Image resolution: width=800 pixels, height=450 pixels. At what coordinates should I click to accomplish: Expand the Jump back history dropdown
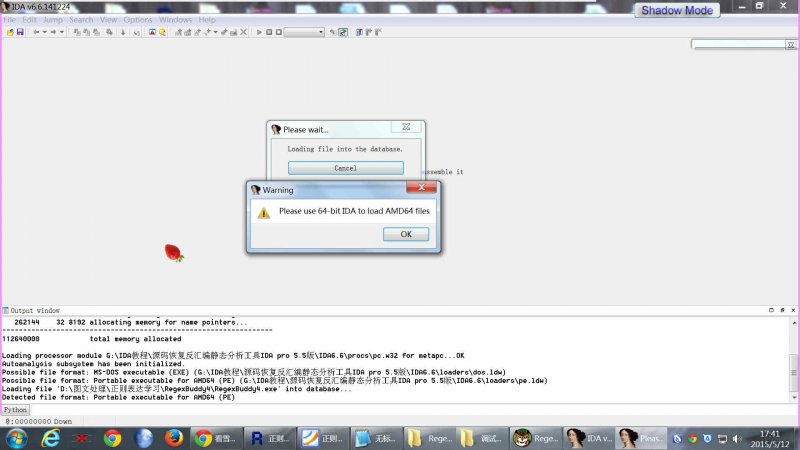[x=44, y=32]
